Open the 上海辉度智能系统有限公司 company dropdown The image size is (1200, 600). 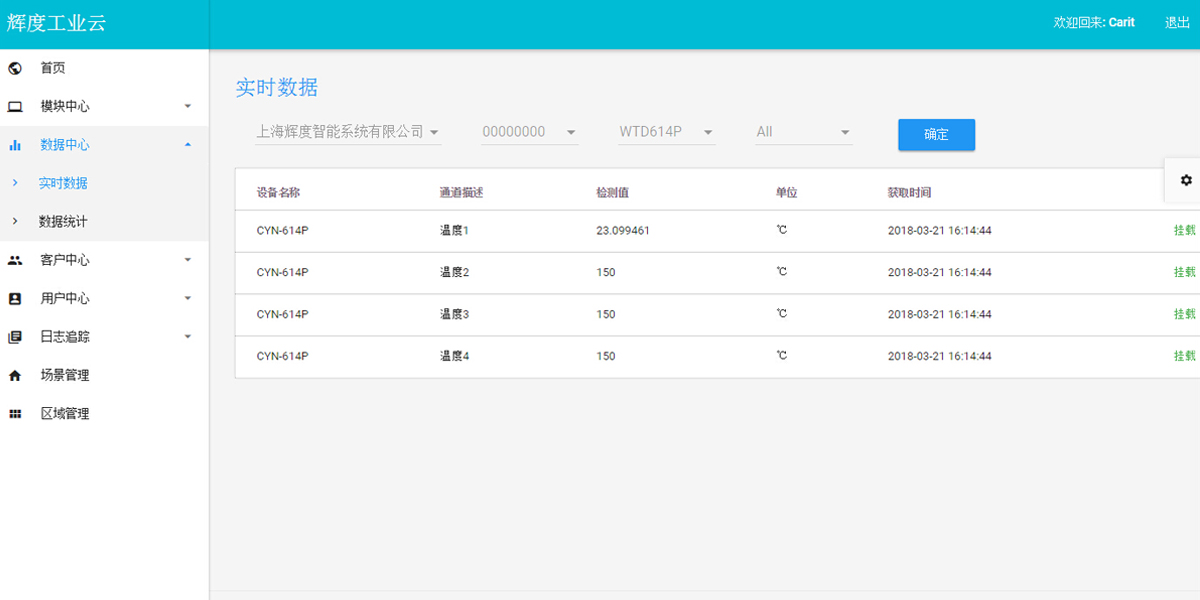[x=347, y=132]
